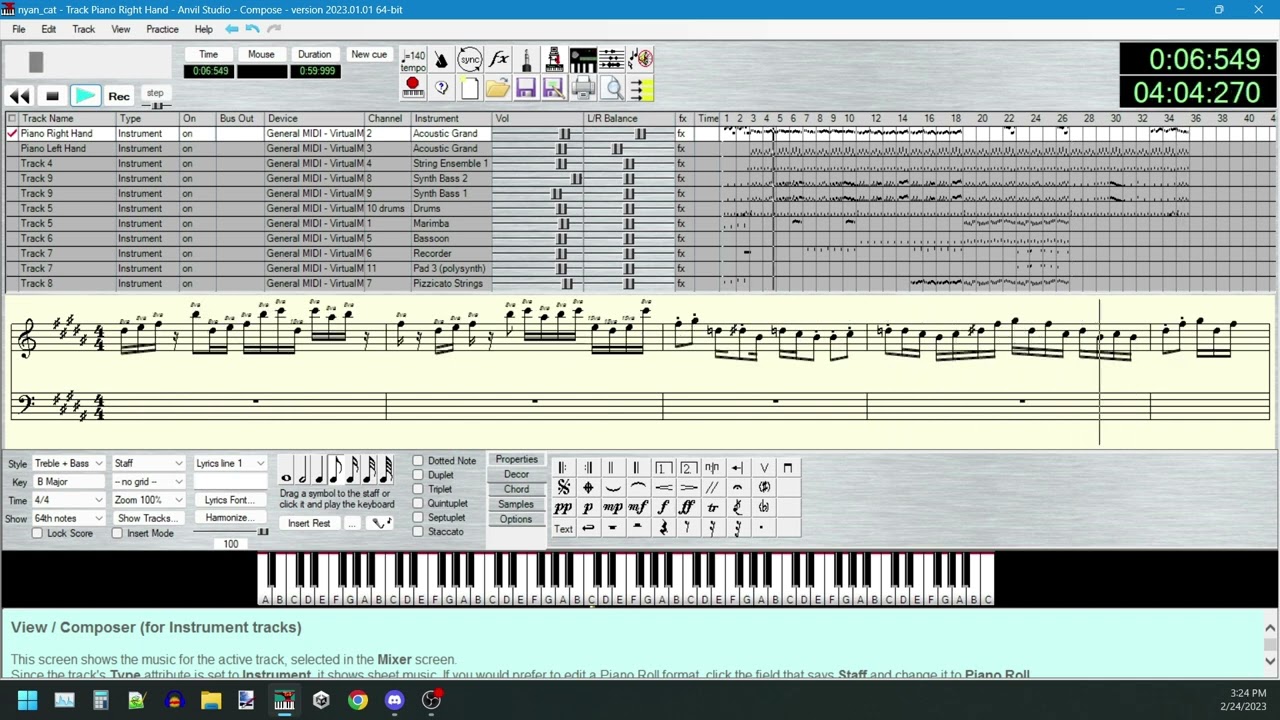Pick the fortissimo ff dynamic marking

687,508
